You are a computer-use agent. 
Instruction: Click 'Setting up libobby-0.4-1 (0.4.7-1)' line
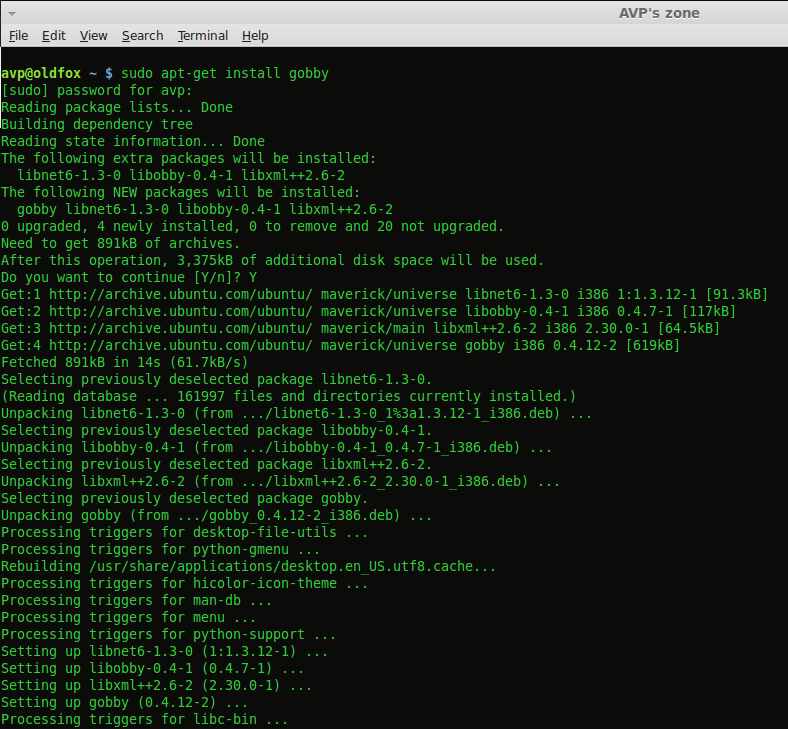pos(152,669)
